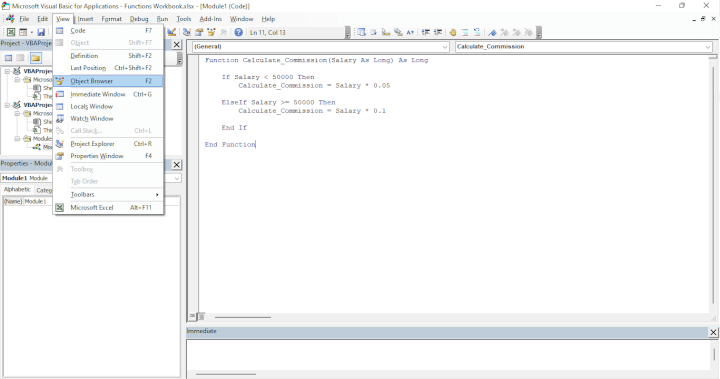Click the Uncomment Block toolbar icon
Screen dimensions: 720x379
pos(477,32)
